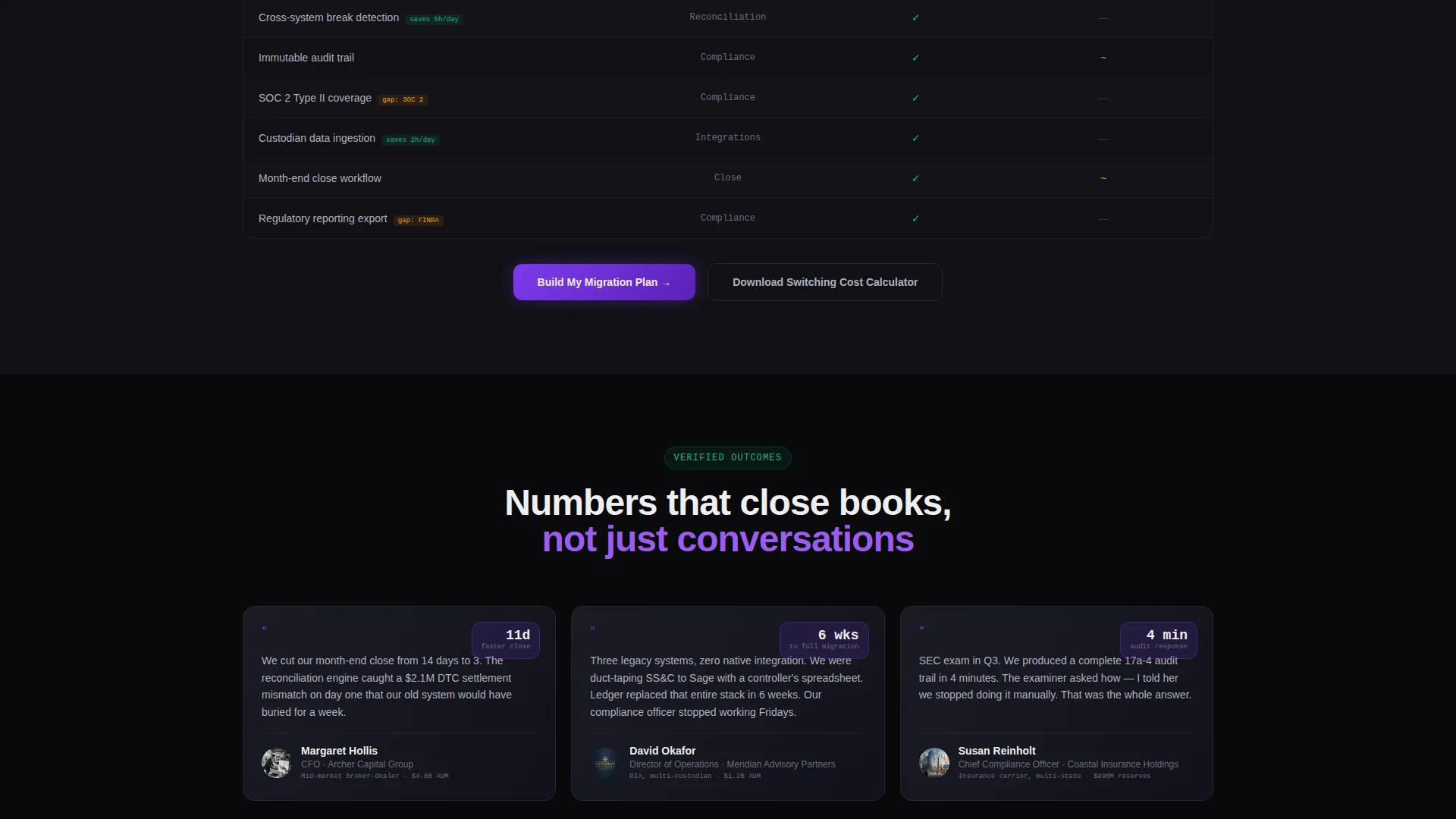The width and height of the screenshot is (1456, 819).
Task: Open David Okafor's avatar thumbnail
Action: (x=605, y=763)
